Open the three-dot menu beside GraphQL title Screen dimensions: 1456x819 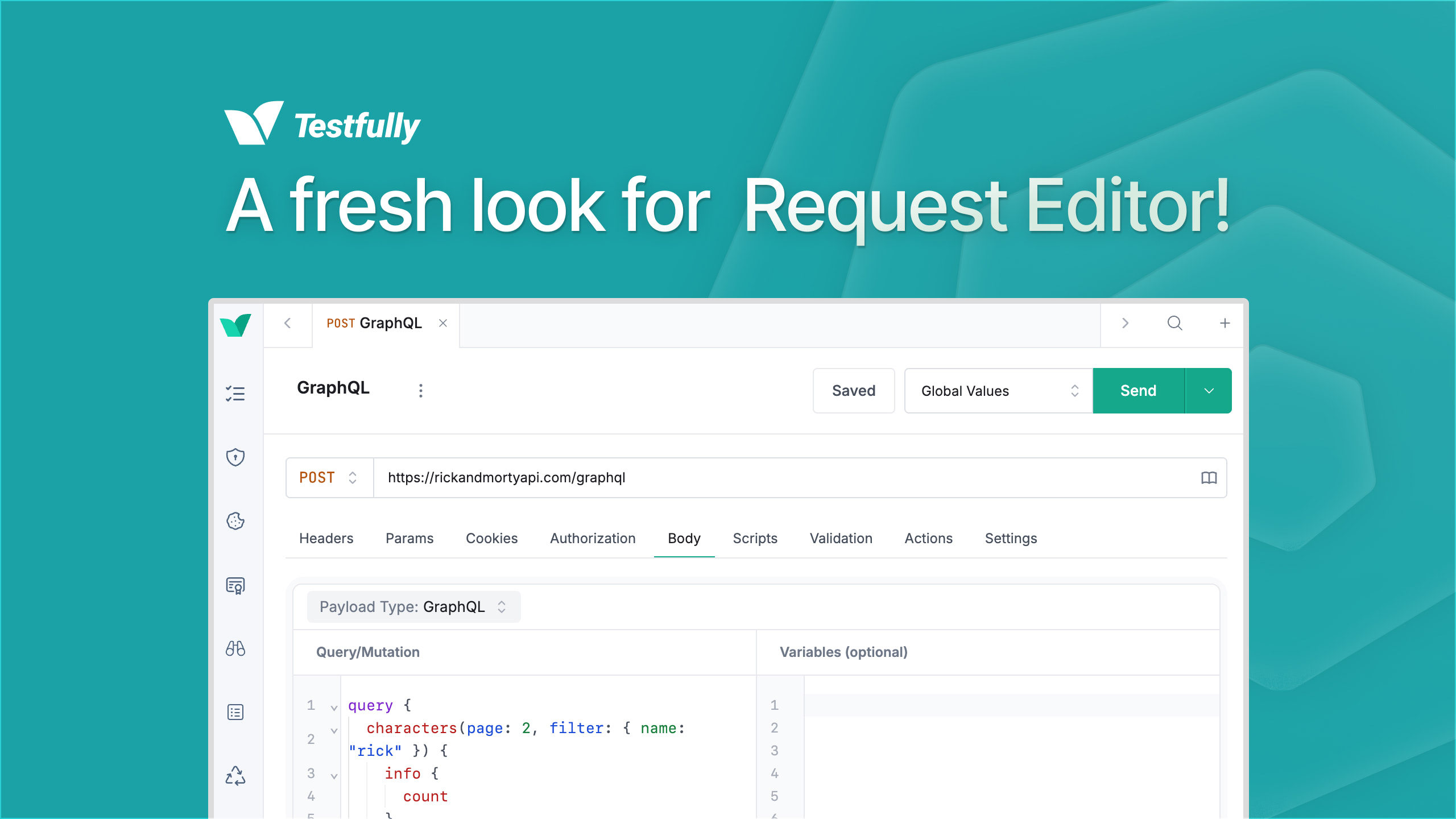point(421,391)
